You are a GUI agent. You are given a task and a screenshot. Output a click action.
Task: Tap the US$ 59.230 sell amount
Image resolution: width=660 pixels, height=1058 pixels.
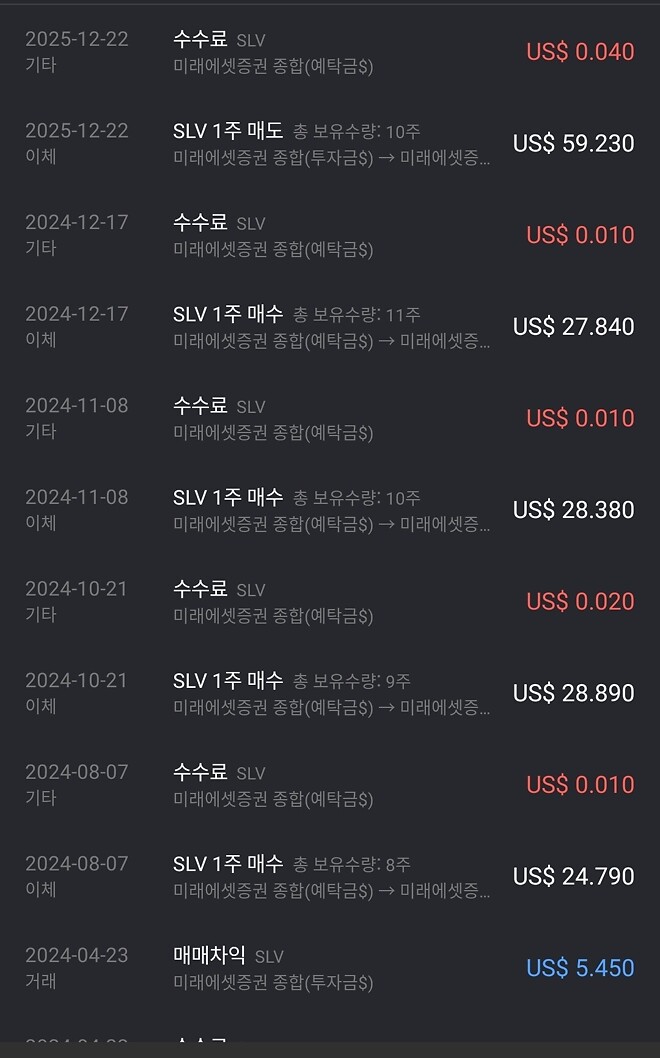[573, 143]
